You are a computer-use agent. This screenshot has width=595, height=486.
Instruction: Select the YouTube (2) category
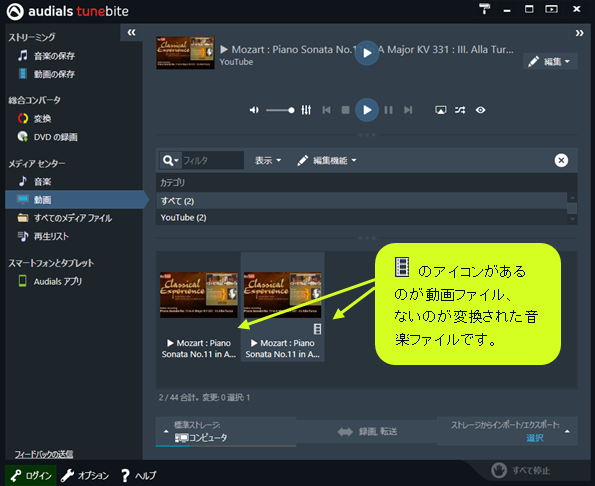click(x=361, y=217)
